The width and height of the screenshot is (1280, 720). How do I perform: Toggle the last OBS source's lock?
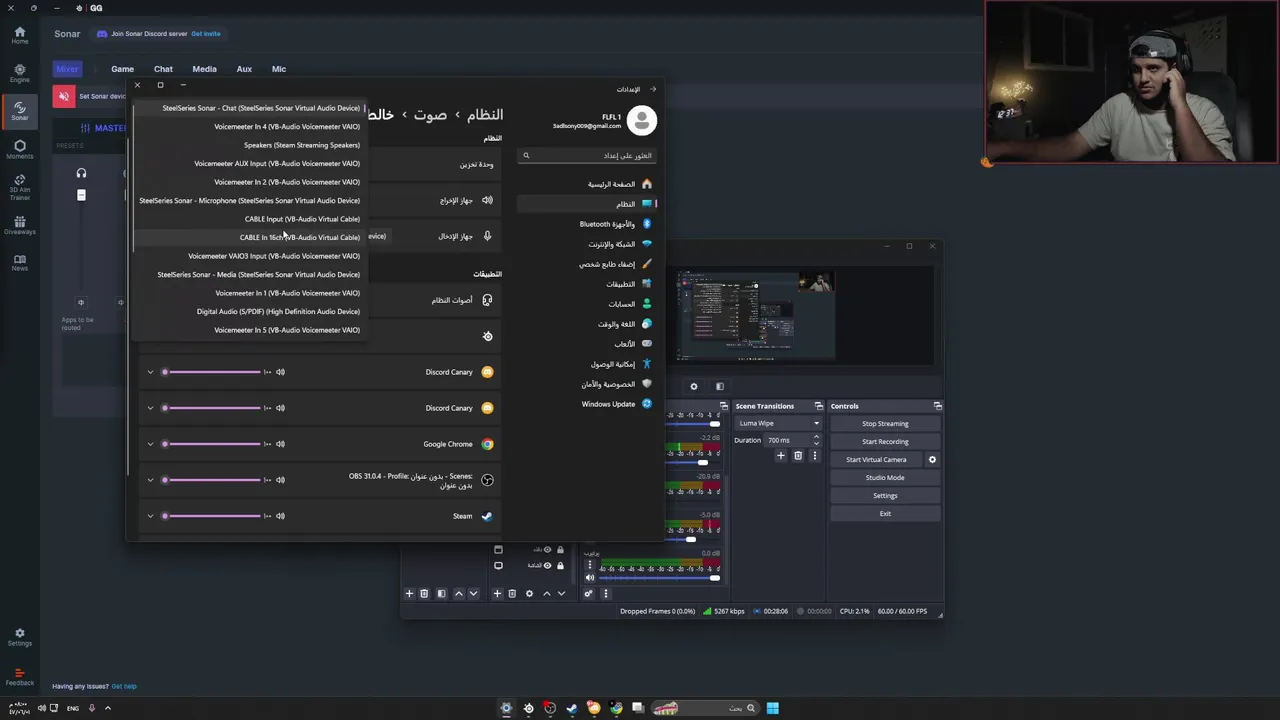(560, 565)
